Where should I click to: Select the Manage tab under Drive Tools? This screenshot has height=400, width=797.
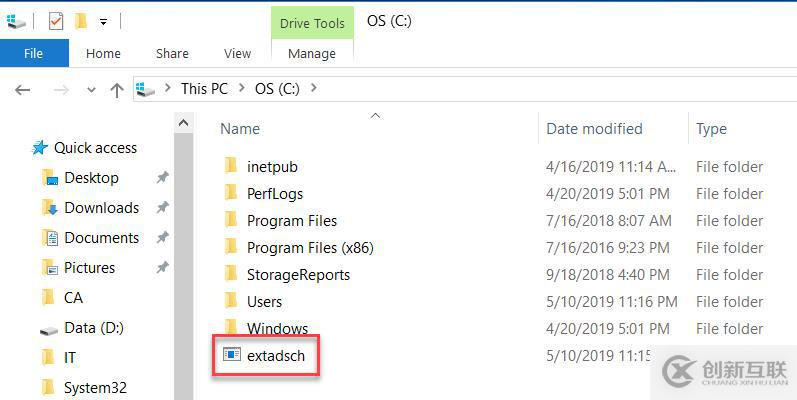pyautogui.click(x=312, y=54)
